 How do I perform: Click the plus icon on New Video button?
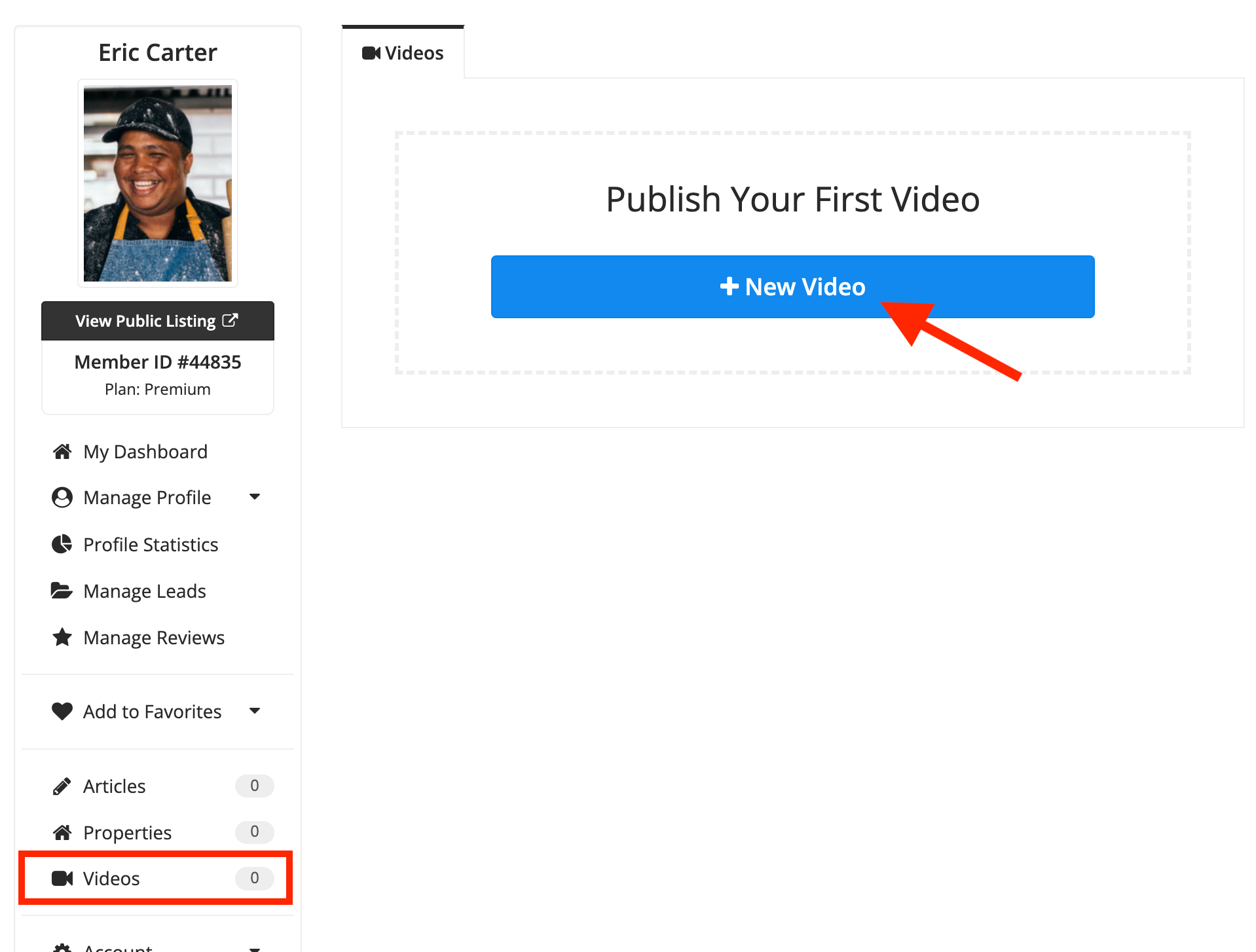click(730, 286)
